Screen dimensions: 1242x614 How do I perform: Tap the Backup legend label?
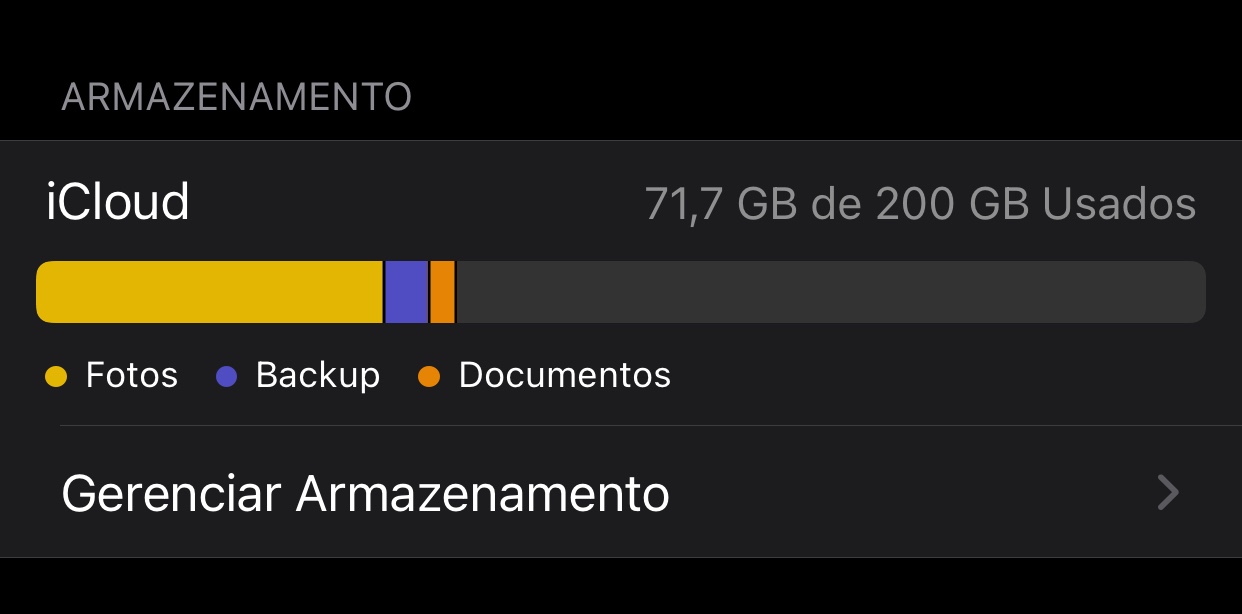(x=318, y=375)
